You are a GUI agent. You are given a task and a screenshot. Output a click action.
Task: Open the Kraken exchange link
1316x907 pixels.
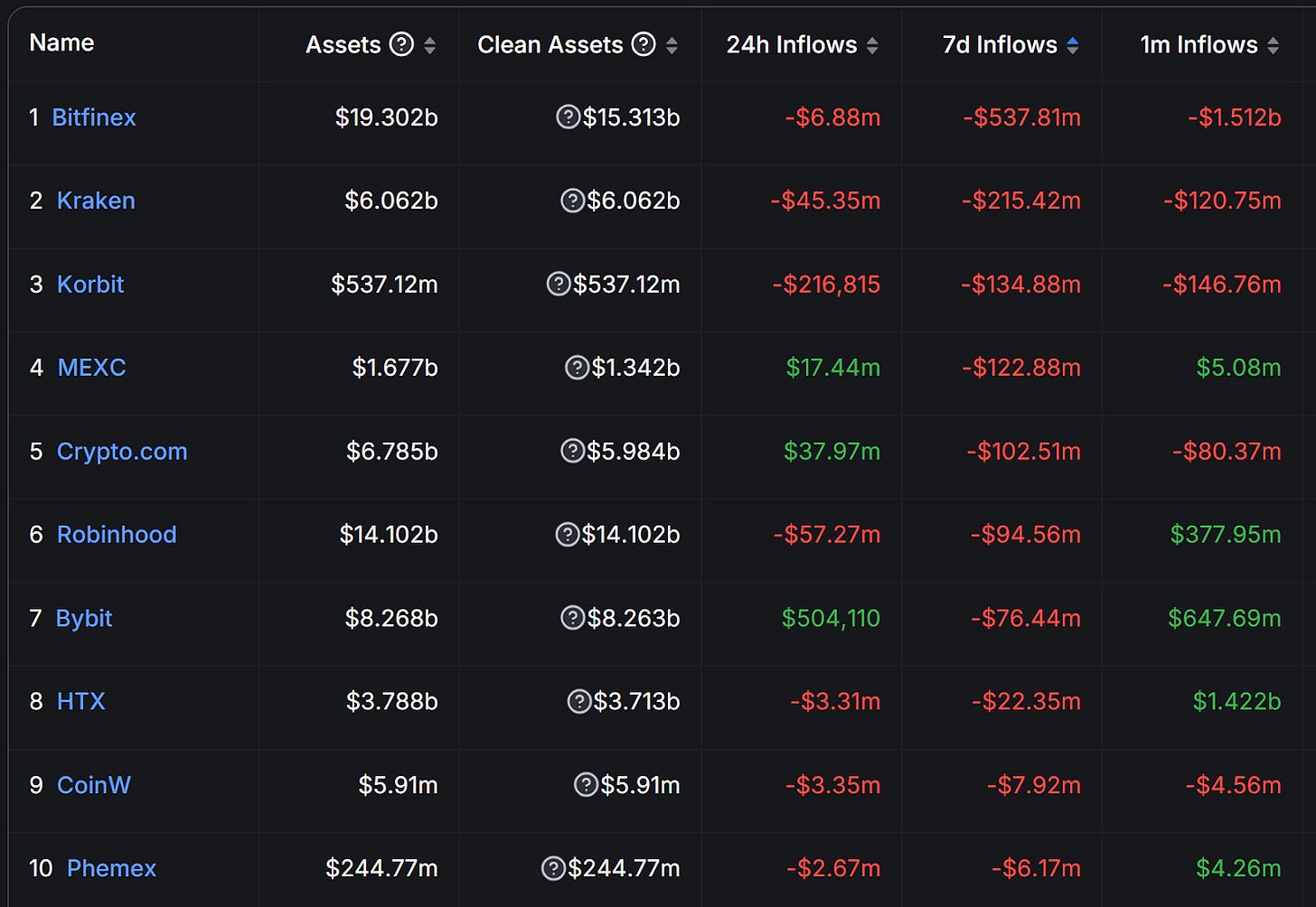coord(96,201)
